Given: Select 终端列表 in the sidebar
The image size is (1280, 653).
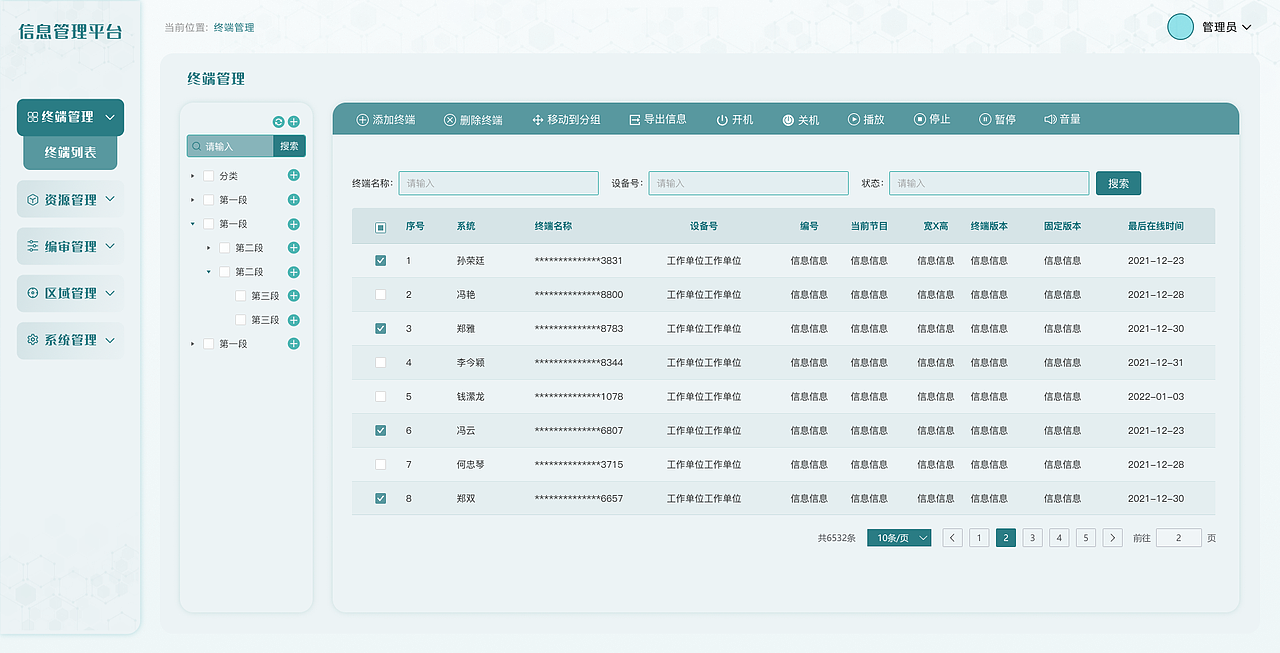Looking at the screenshot, I should pos(70,153).
